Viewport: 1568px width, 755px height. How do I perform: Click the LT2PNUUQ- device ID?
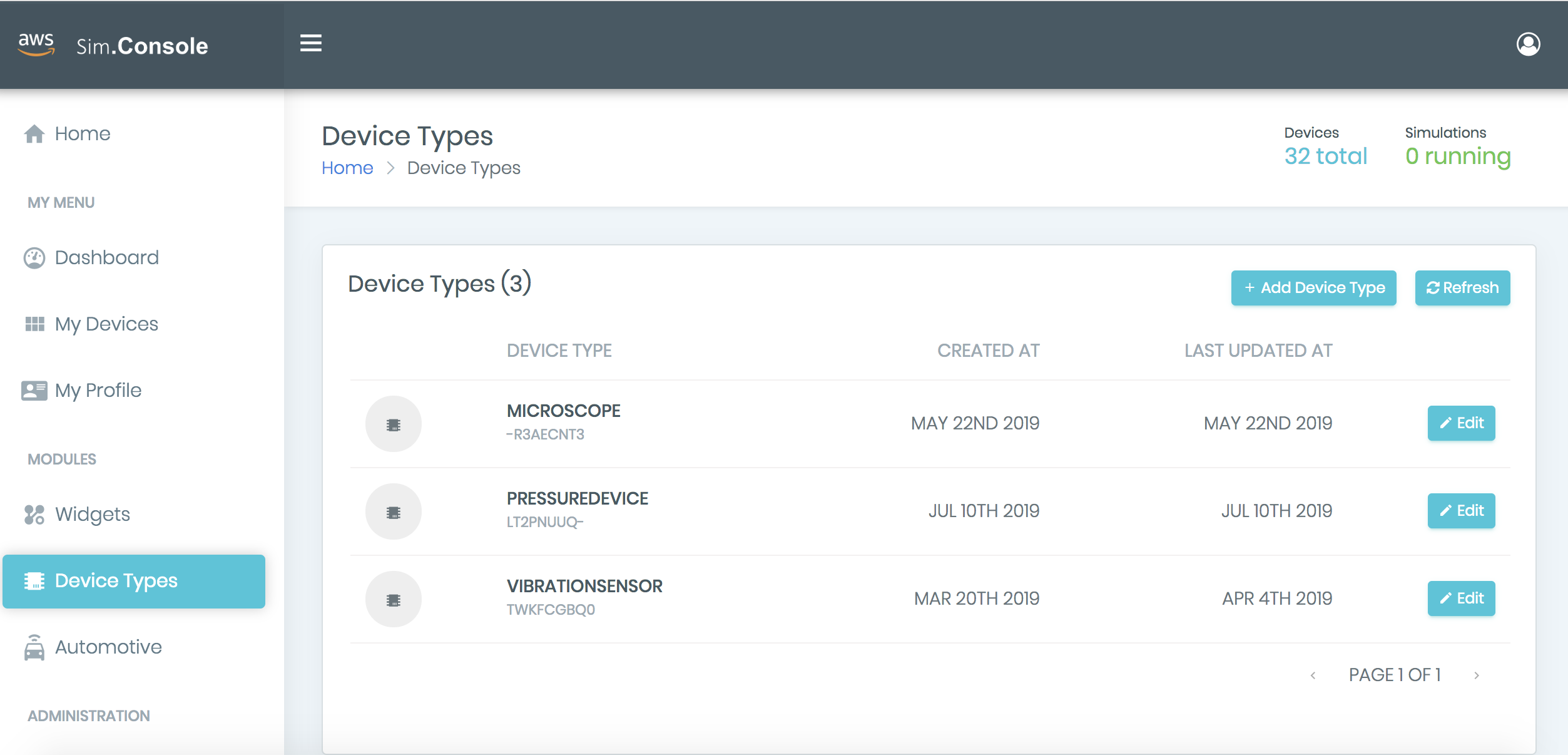545,522
